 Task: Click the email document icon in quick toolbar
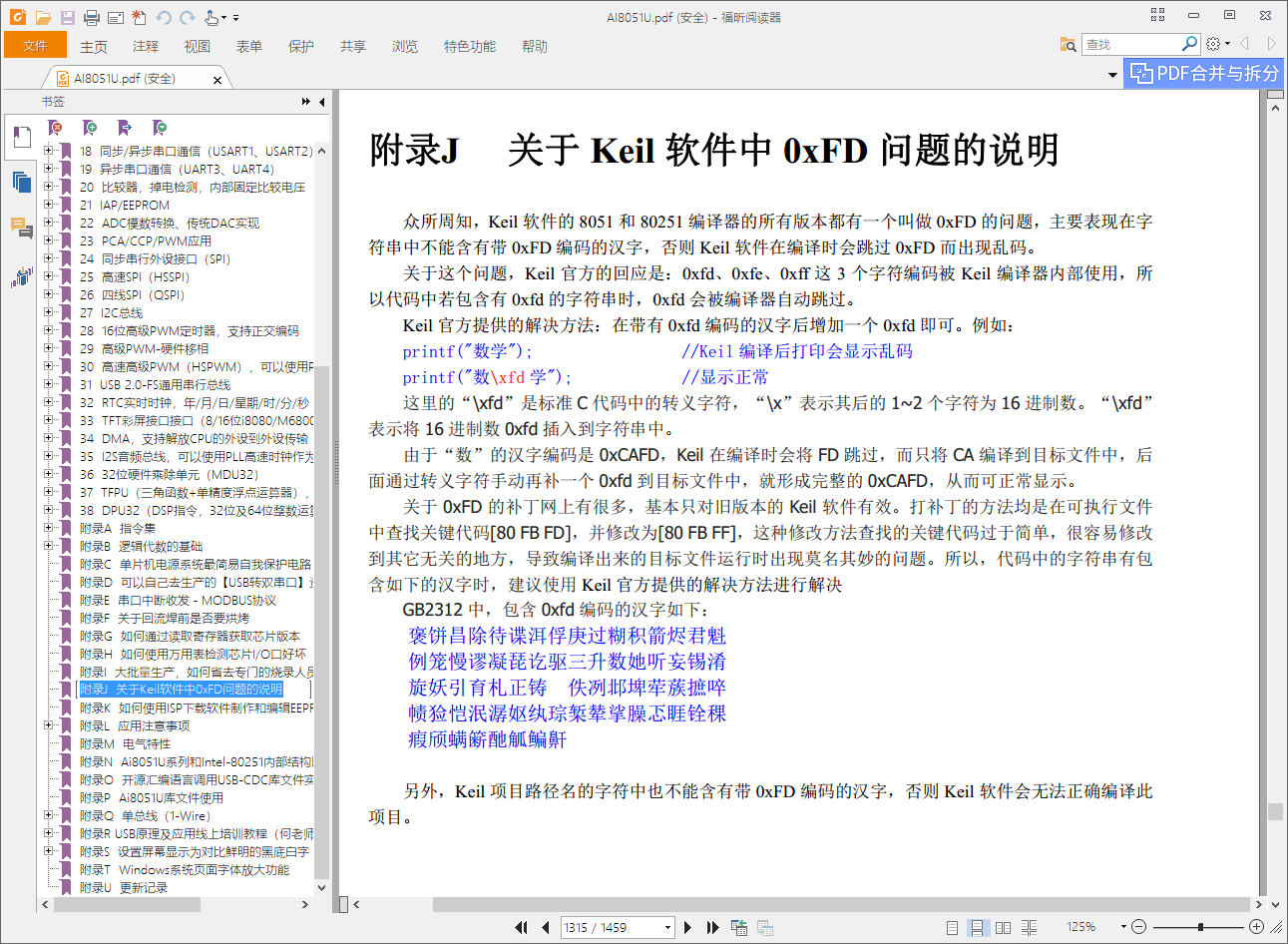click(x=115, y=18)
